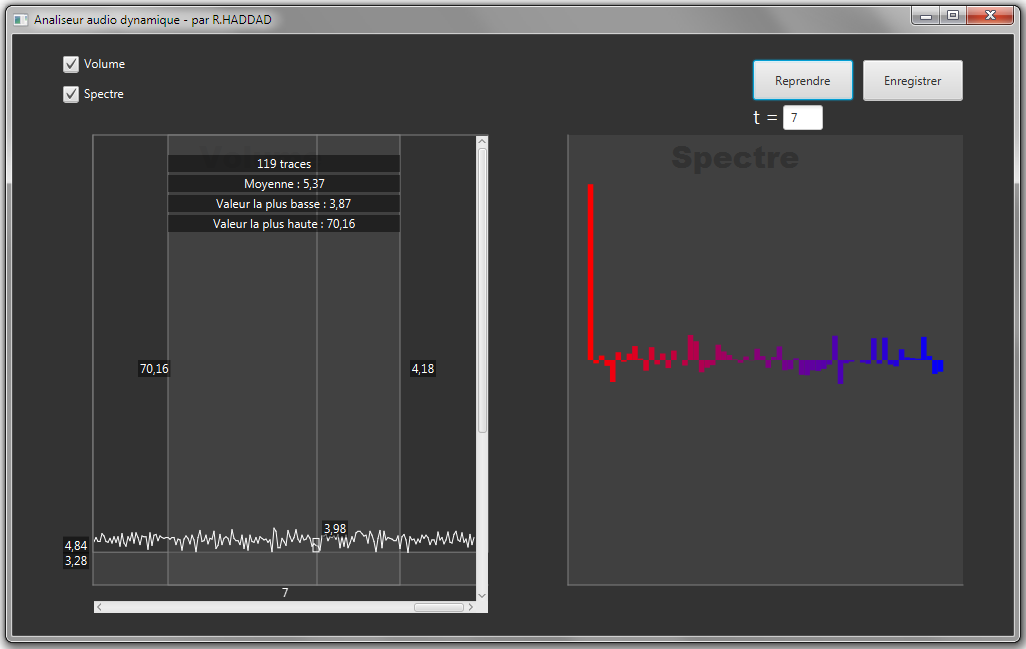The height and width of the screenshot is (649, 1026).
Task: Click the 3,98 marker on the waveform
Action: coord(334,528)
